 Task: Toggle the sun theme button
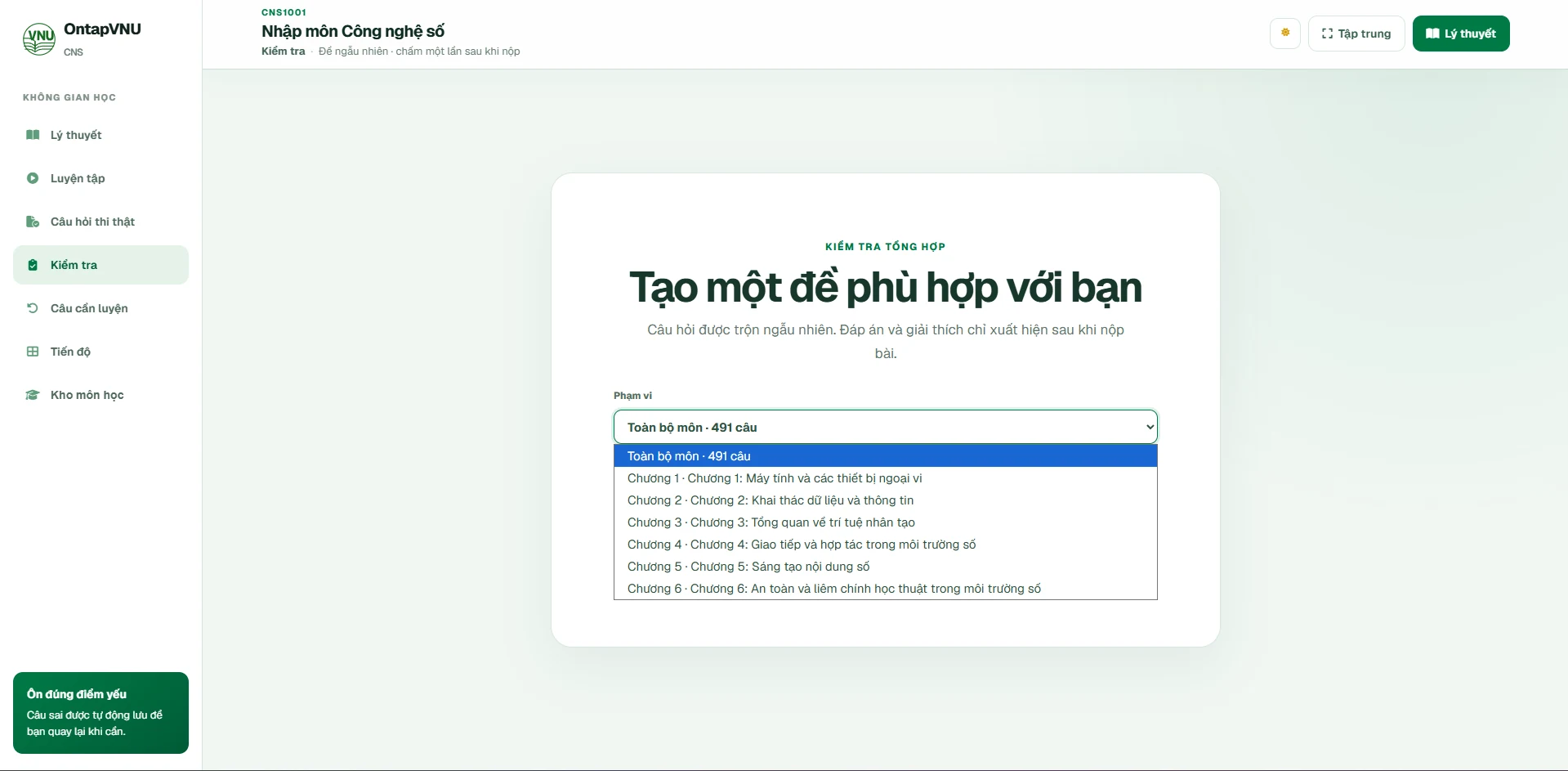tap(1285, 34)
